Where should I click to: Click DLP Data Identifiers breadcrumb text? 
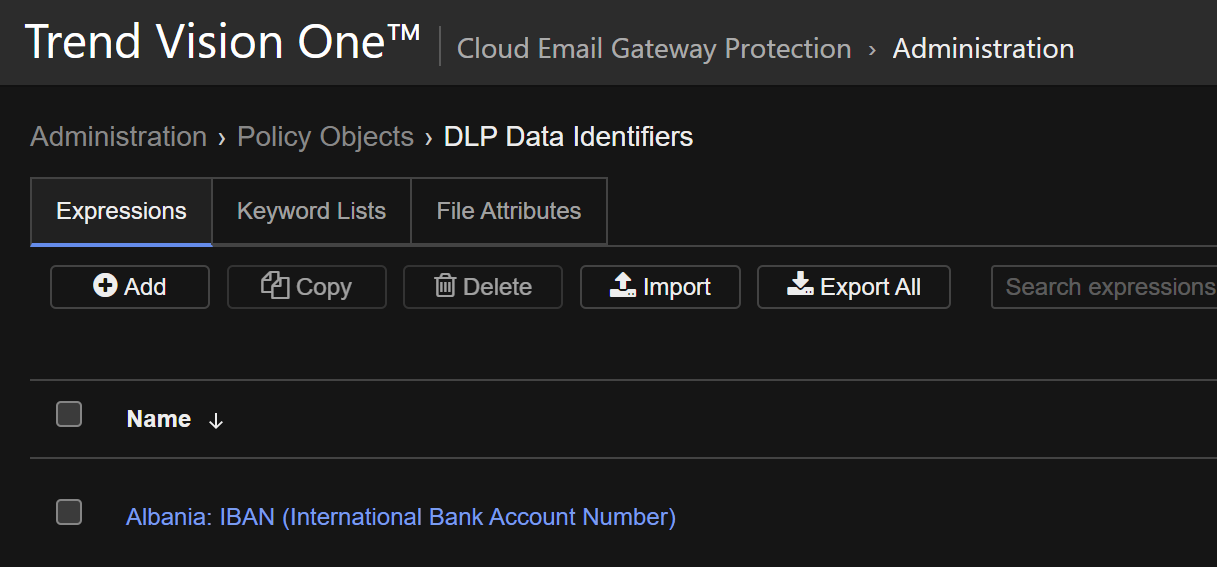click(568, 136)
